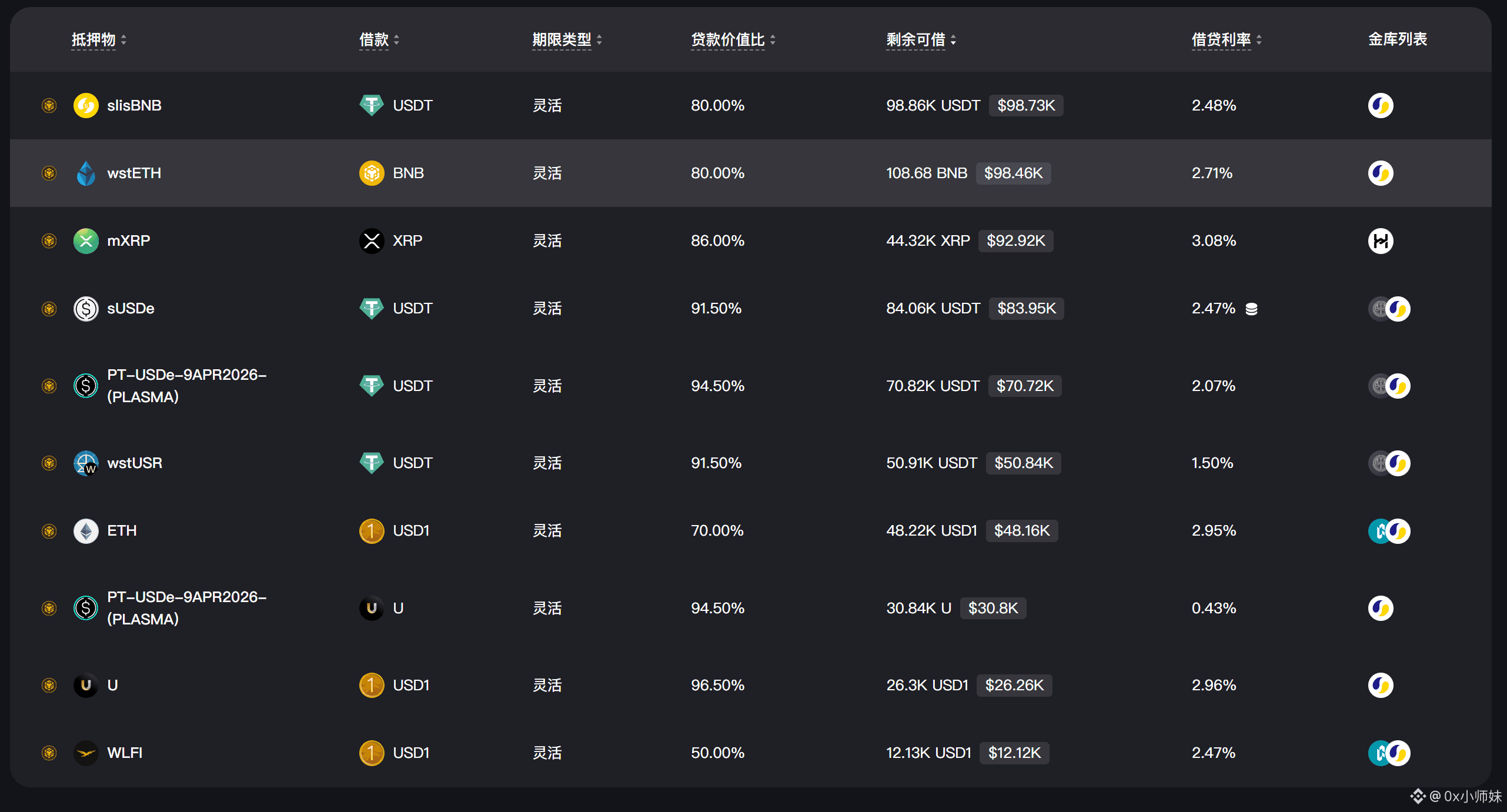Viewport: 1507px width, 812px height.
Task: Click the database icon beside 2.47% sUSDe rate
Action: [x=1251, y=309]
